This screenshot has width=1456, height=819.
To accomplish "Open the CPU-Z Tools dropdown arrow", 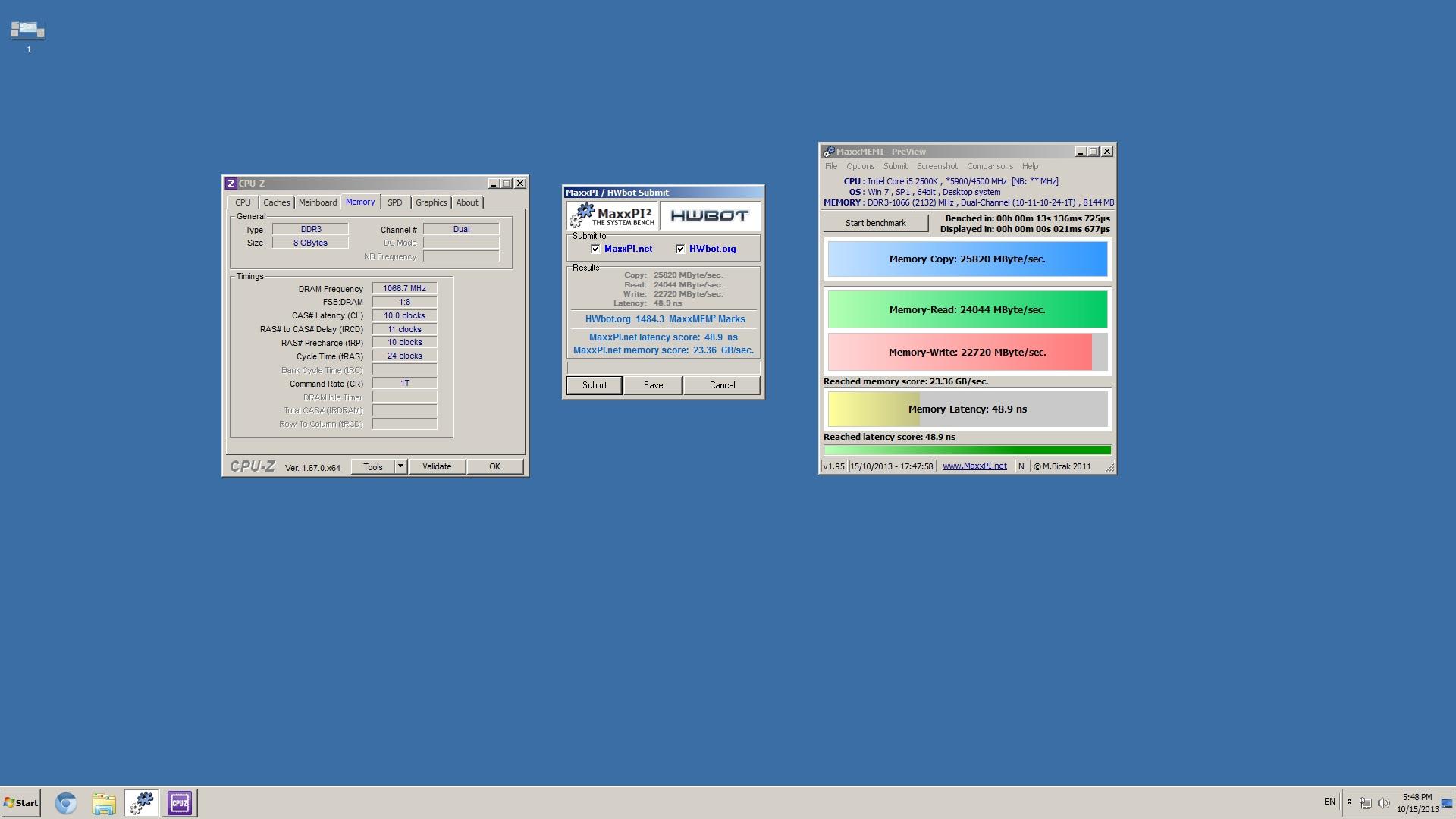I will (x=400, y=466).
